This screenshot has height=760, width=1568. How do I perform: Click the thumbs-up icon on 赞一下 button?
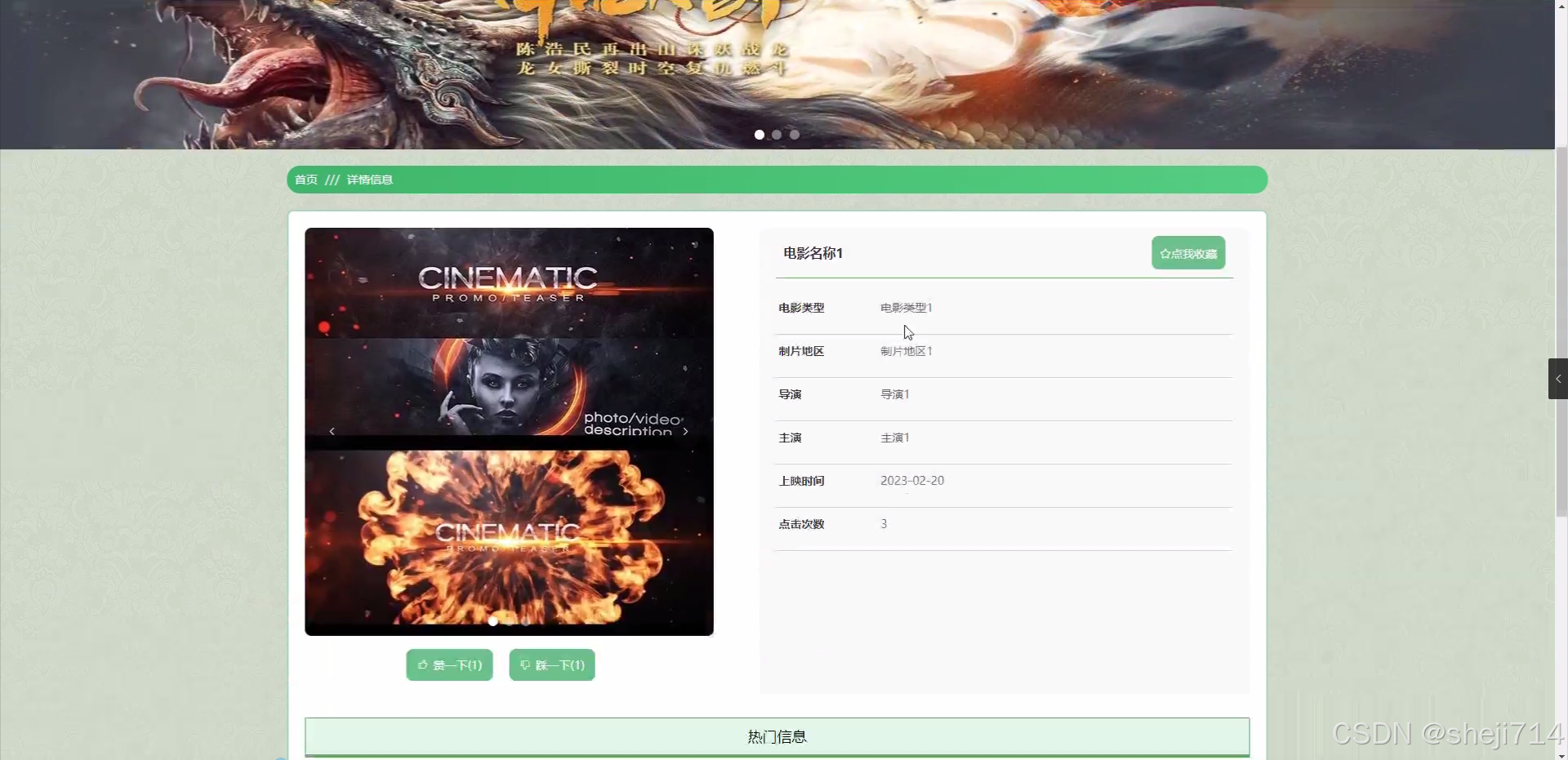(x=424, y=664)
